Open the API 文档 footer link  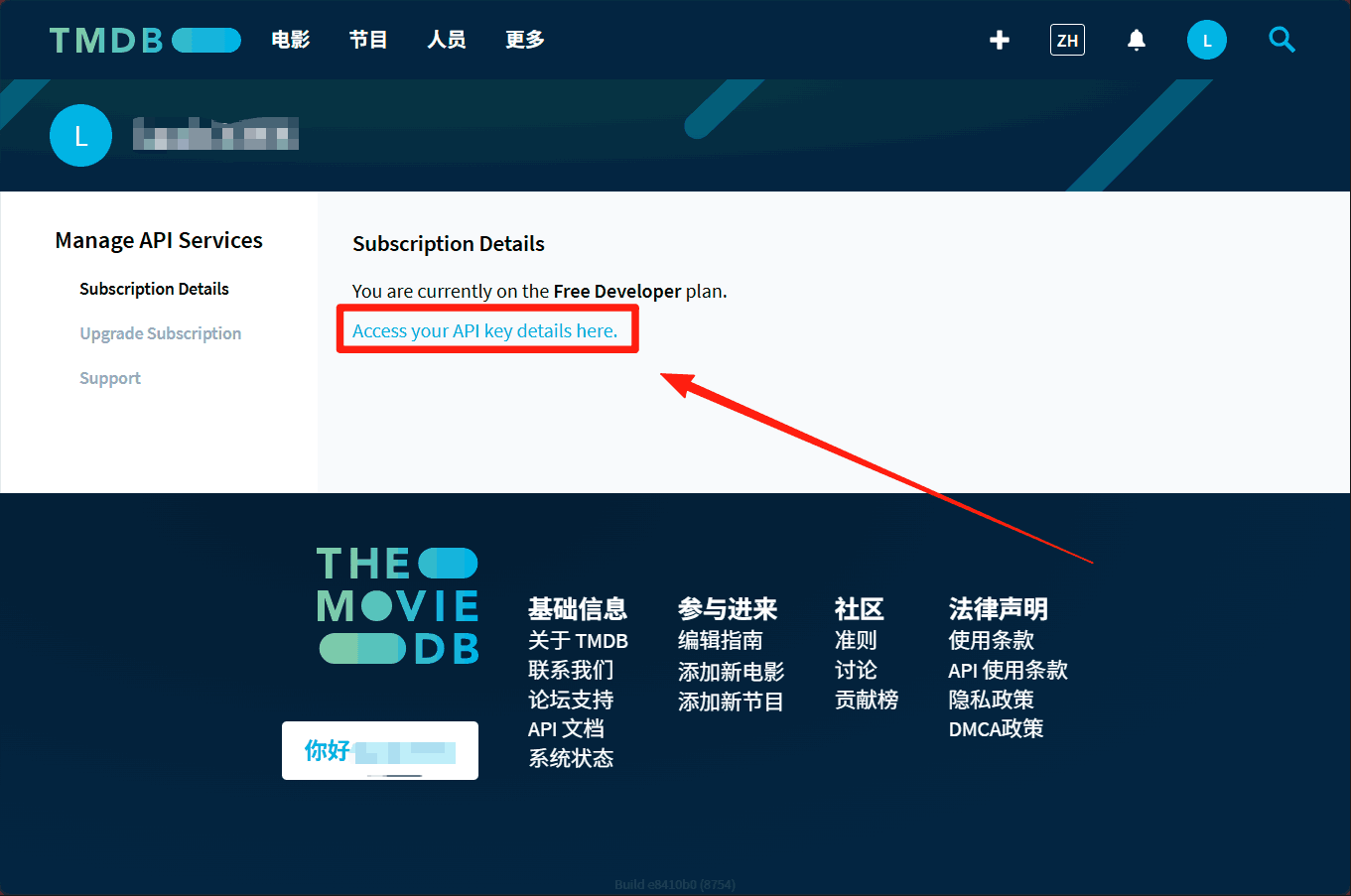click(566, 728)
